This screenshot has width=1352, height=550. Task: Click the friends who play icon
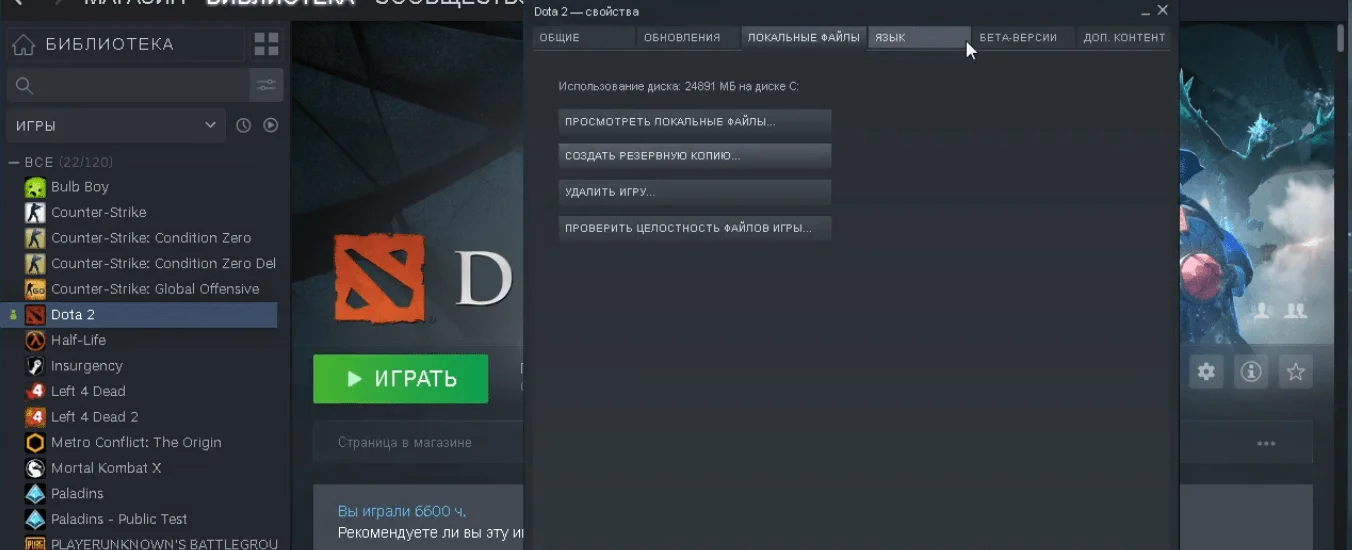1296,311
